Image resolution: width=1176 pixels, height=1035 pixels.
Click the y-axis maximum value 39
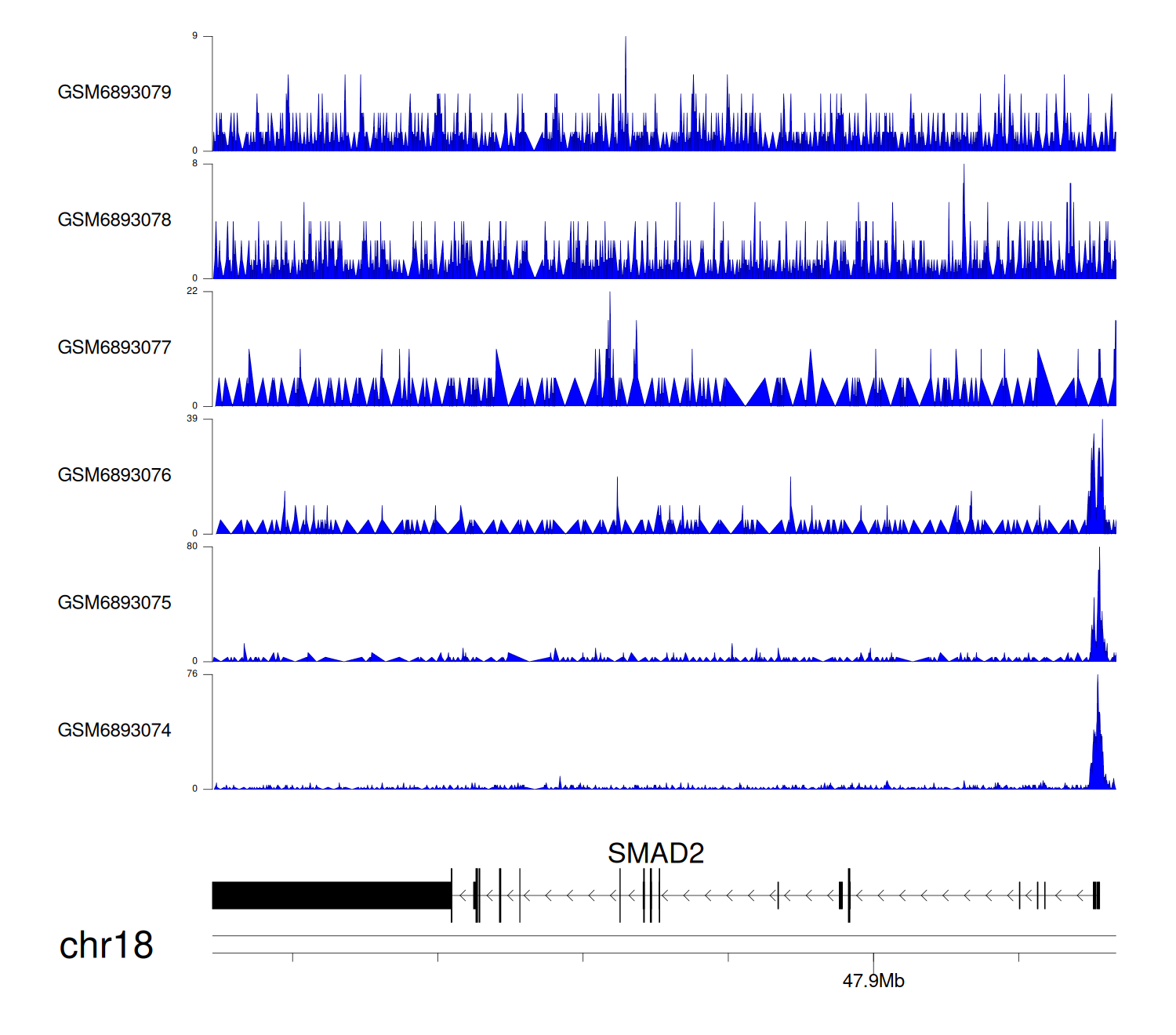click(192, 419)
